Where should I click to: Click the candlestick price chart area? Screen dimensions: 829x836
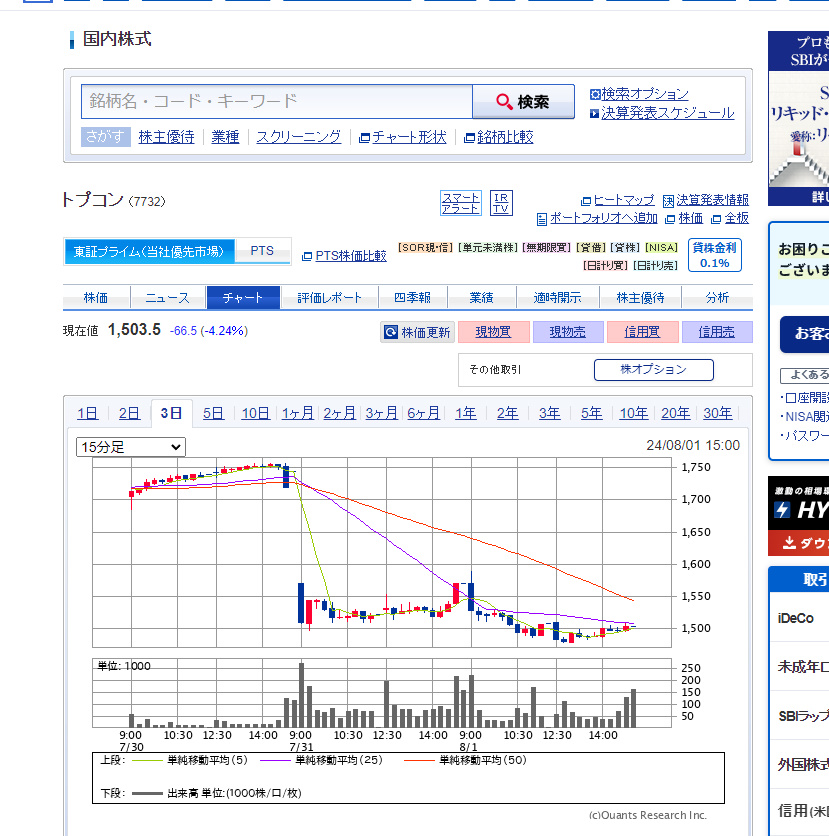[x=382, y=552]
